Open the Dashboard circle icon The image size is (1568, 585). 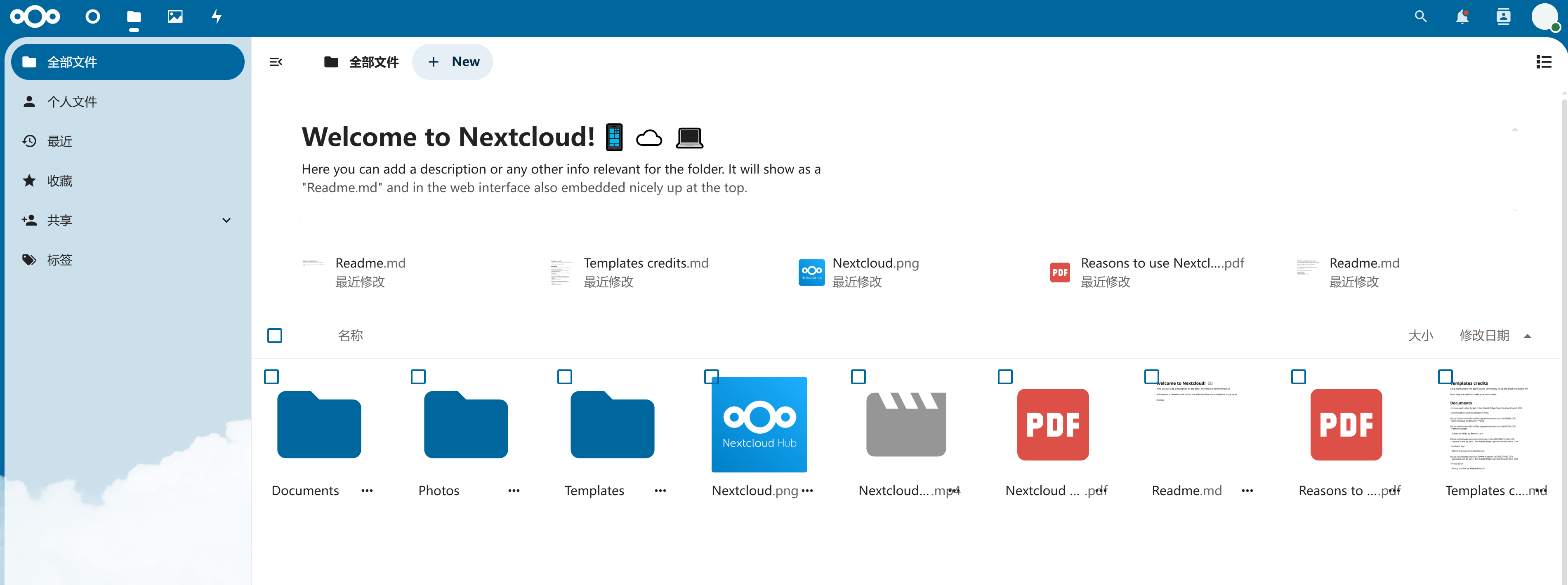click(92, 16)
